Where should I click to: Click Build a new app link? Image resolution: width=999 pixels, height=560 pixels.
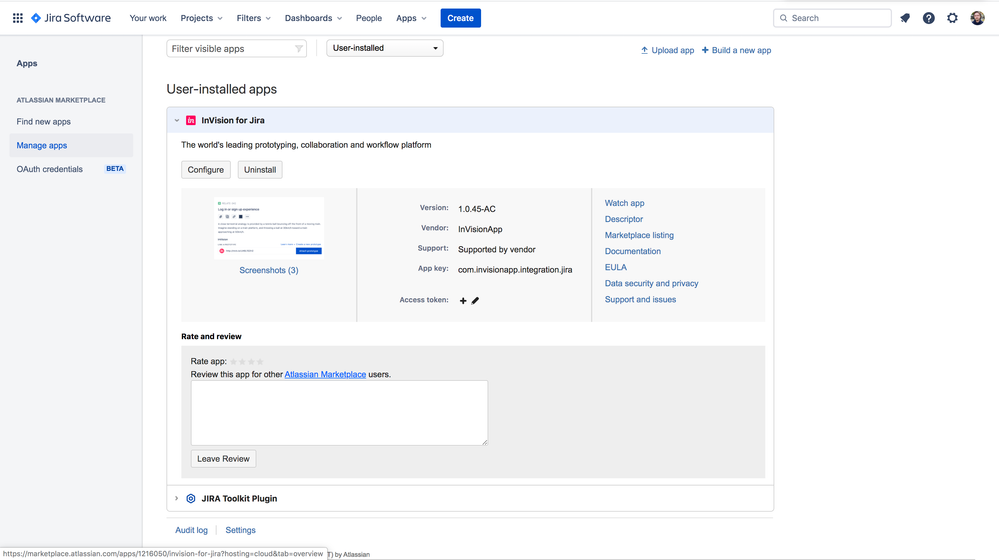tap(736, 50)
